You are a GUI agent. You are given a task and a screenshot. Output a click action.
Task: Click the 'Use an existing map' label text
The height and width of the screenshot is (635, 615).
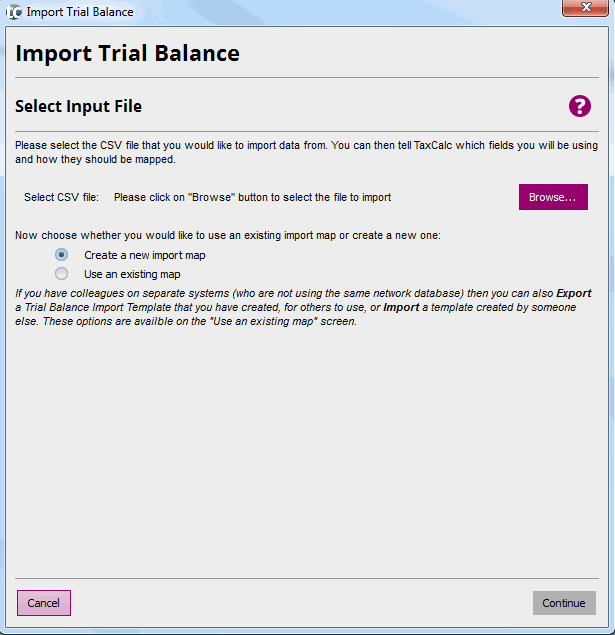point(132,273)
